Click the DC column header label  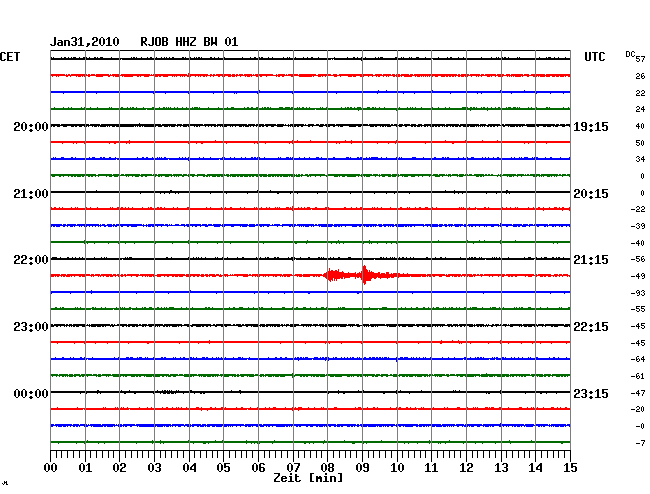(x=630, y=54)
